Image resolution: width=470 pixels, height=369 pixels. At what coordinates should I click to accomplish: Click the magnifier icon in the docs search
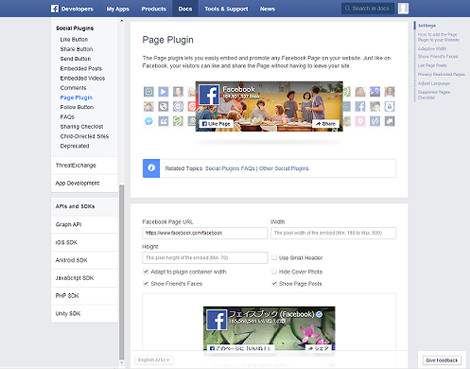click(x=347, y=9)
